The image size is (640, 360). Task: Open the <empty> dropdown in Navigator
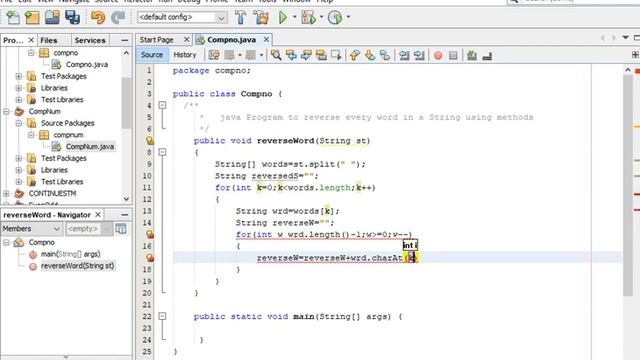[89, 229]
